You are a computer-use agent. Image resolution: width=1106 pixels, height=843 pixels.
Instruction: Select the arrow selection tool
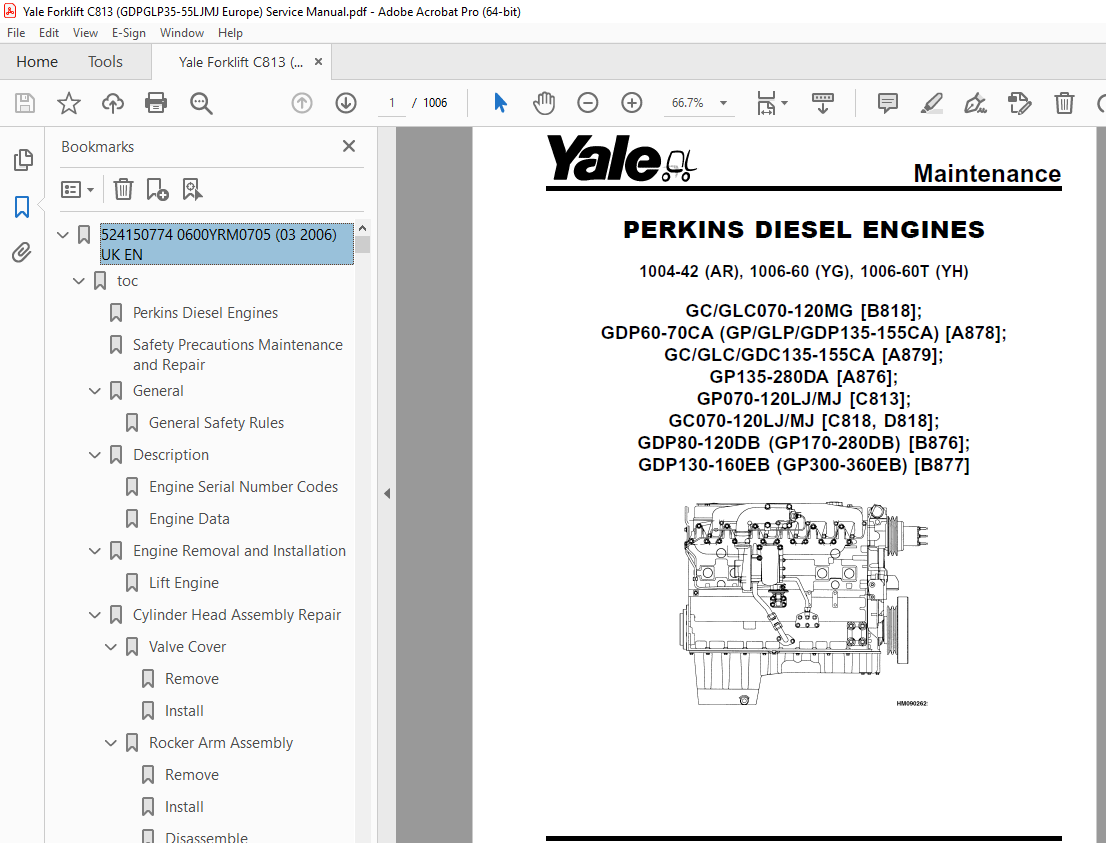click(500, 103)
